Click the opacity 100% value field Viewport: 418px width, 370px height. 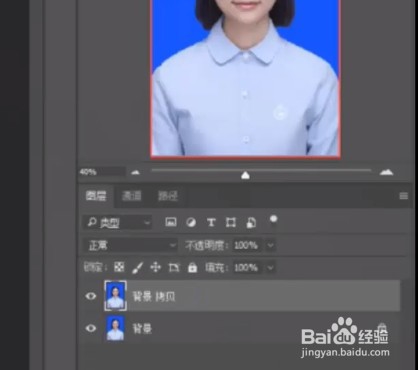[x=246, y=246]
